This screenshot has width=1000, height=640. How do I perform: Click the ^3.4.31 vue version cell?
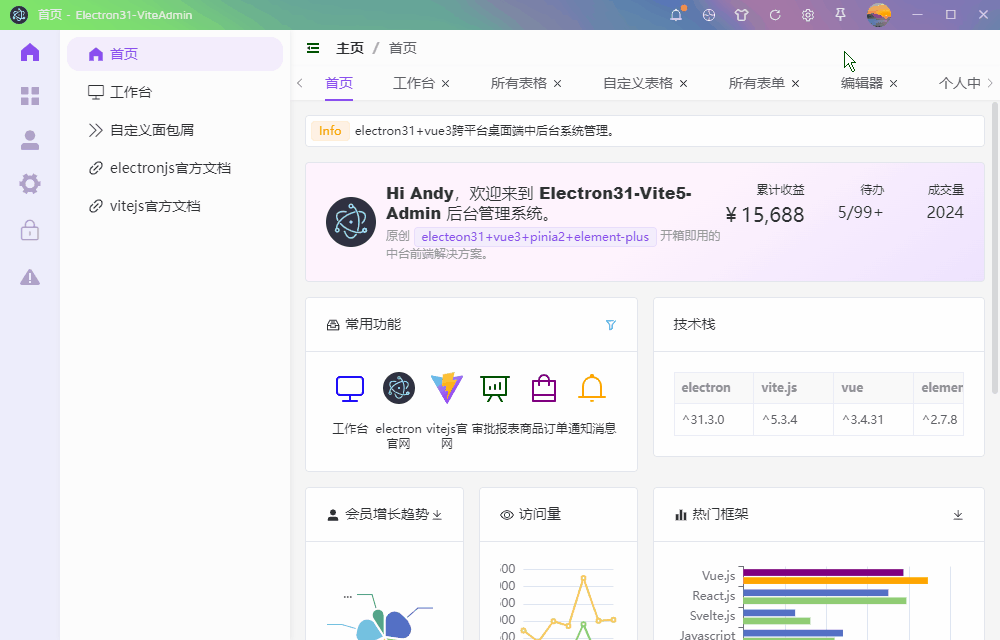point(873,419)
